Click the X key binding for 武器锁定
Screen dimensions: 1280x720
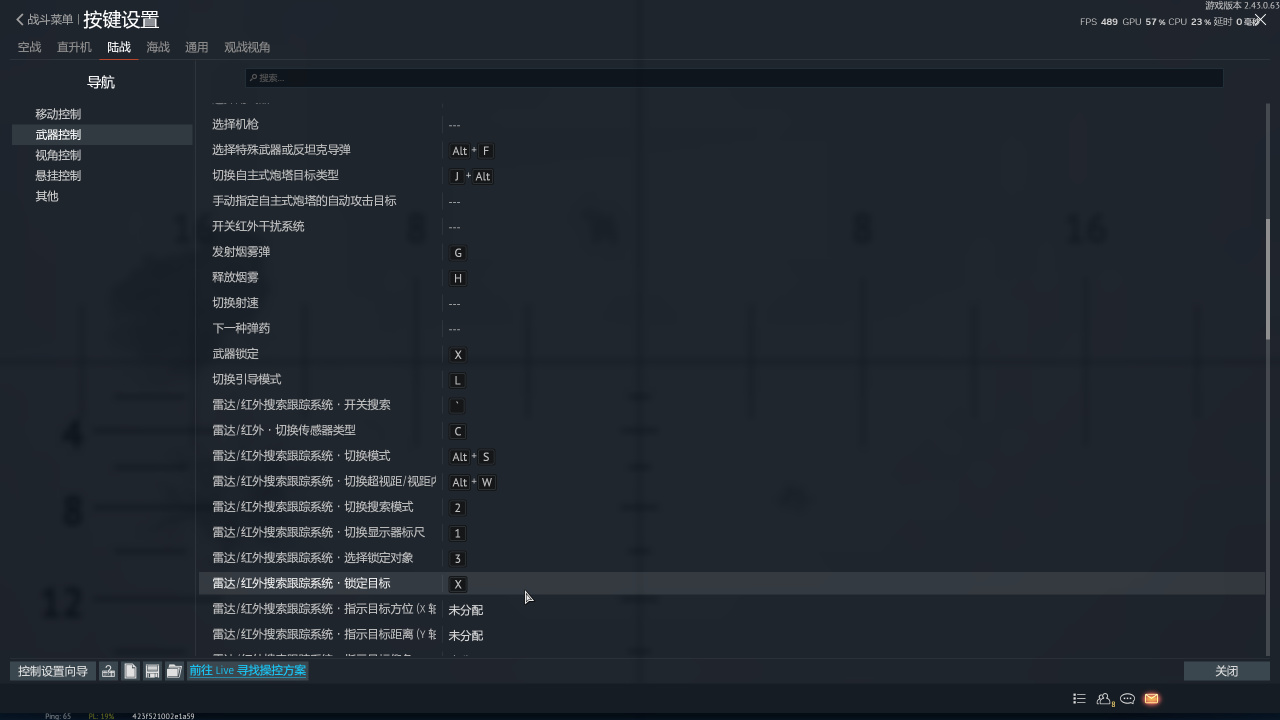(458, 355)
